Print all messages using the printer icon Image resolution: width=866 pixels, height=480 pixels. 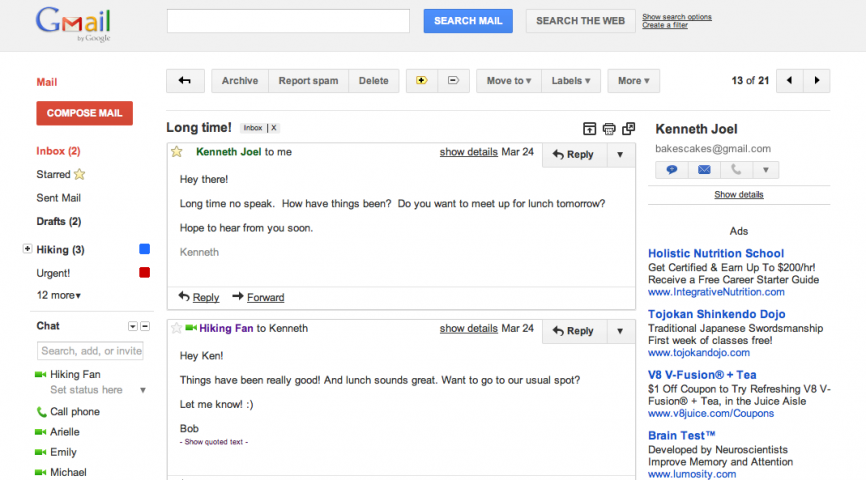609,129
